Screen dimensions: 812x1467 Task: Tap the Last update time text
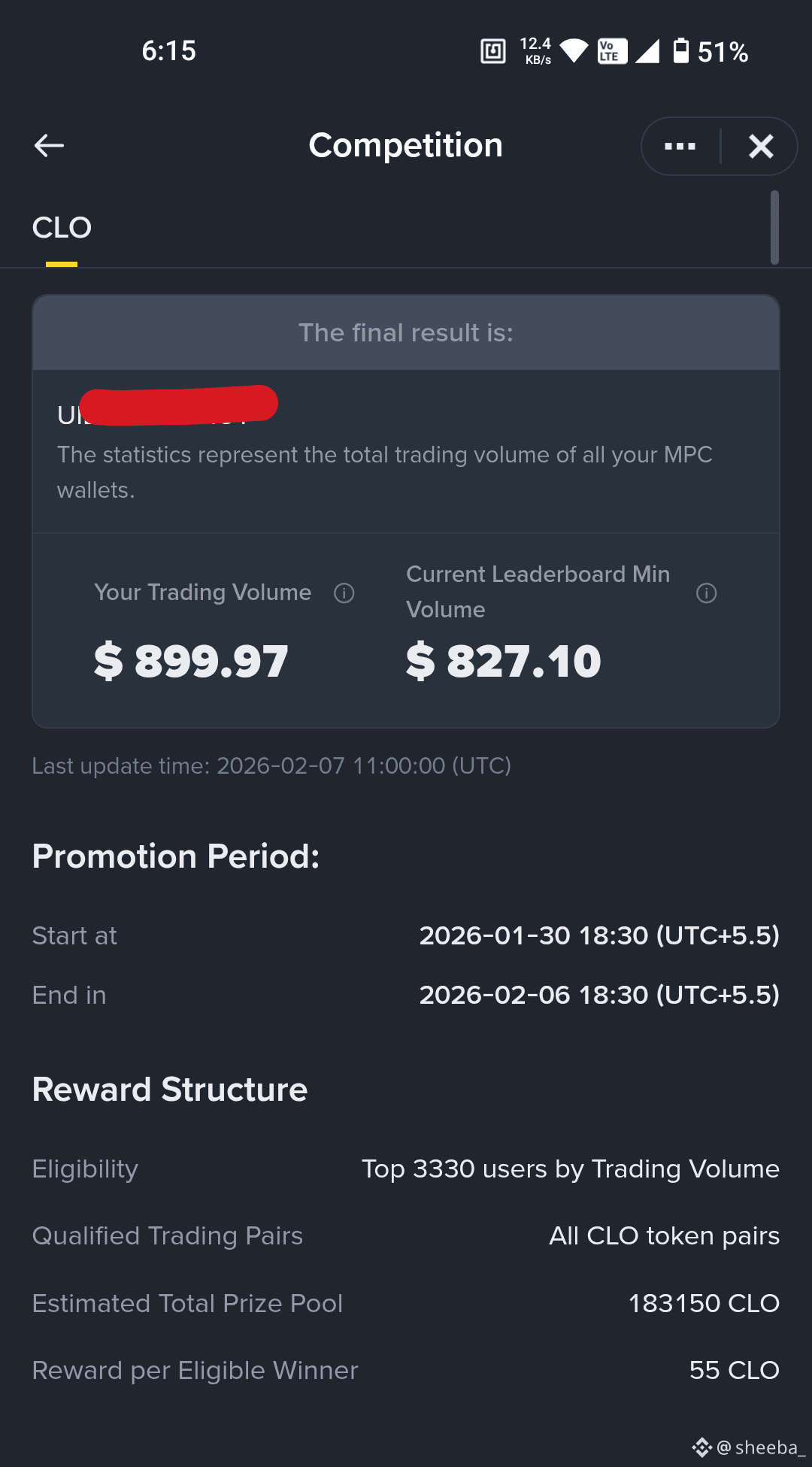271,765
